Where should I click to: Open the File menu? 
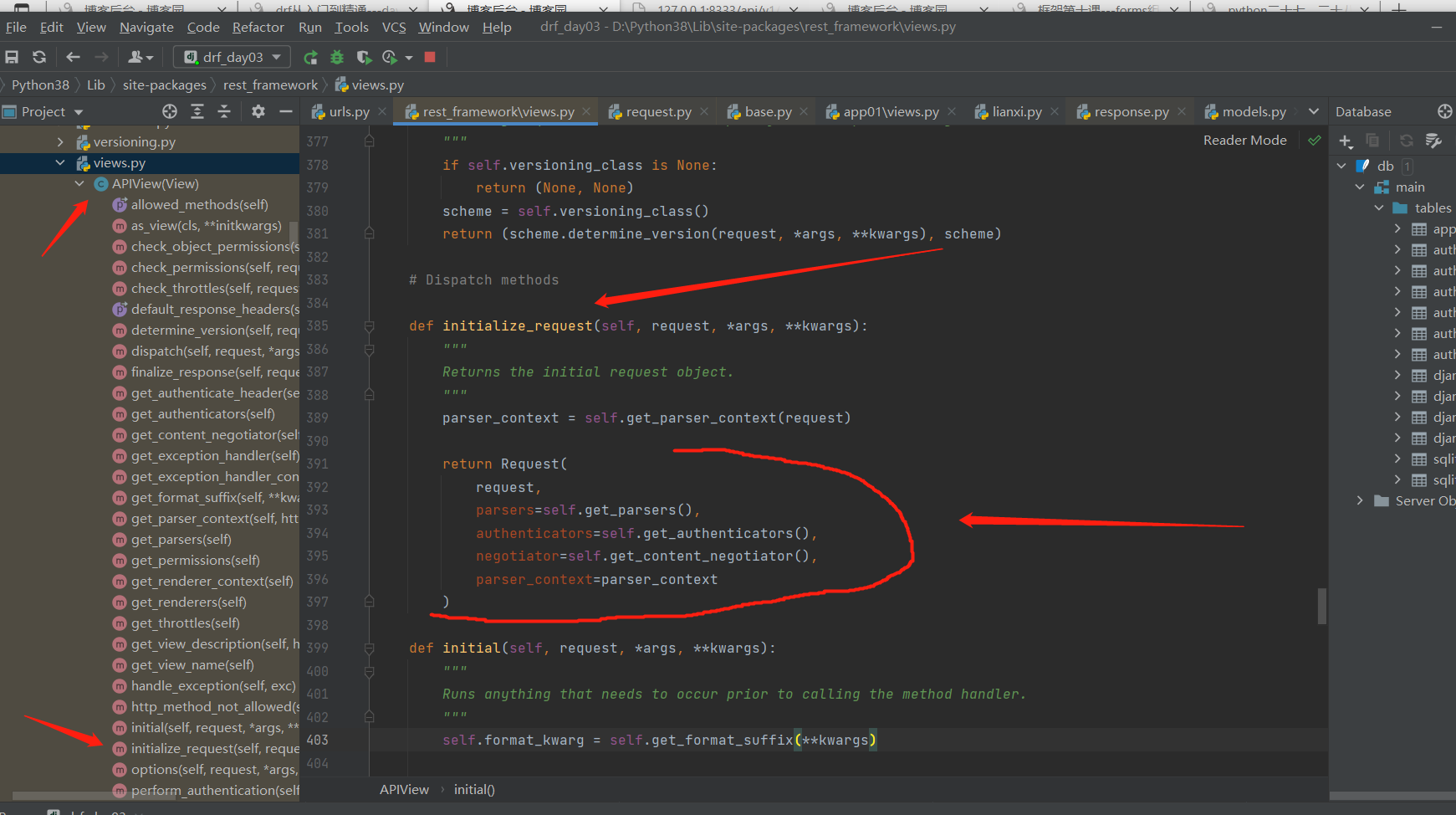click(16, 27)
